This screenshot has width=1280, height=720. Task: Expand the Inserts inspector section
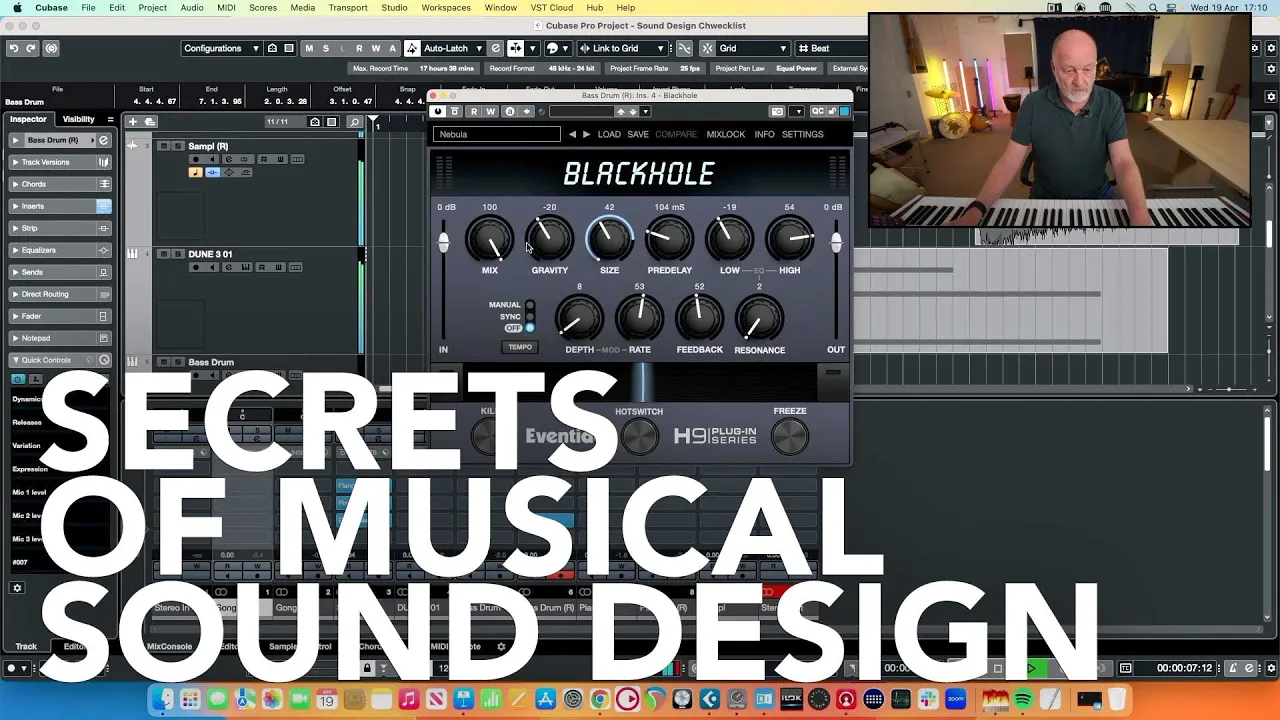click(x=16, y=206)
